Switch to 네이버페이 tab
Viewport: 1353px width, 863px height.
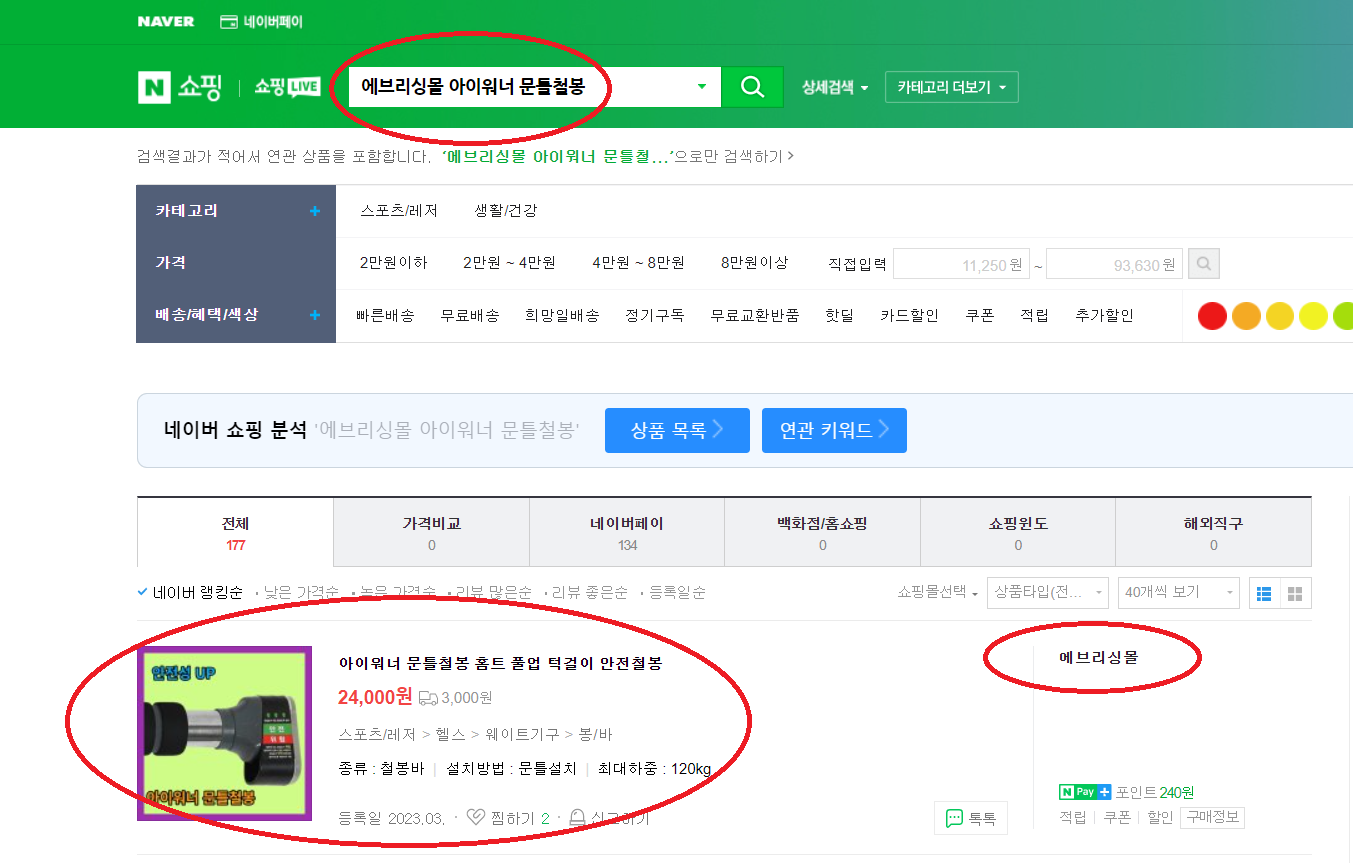[x=627, y=533]
